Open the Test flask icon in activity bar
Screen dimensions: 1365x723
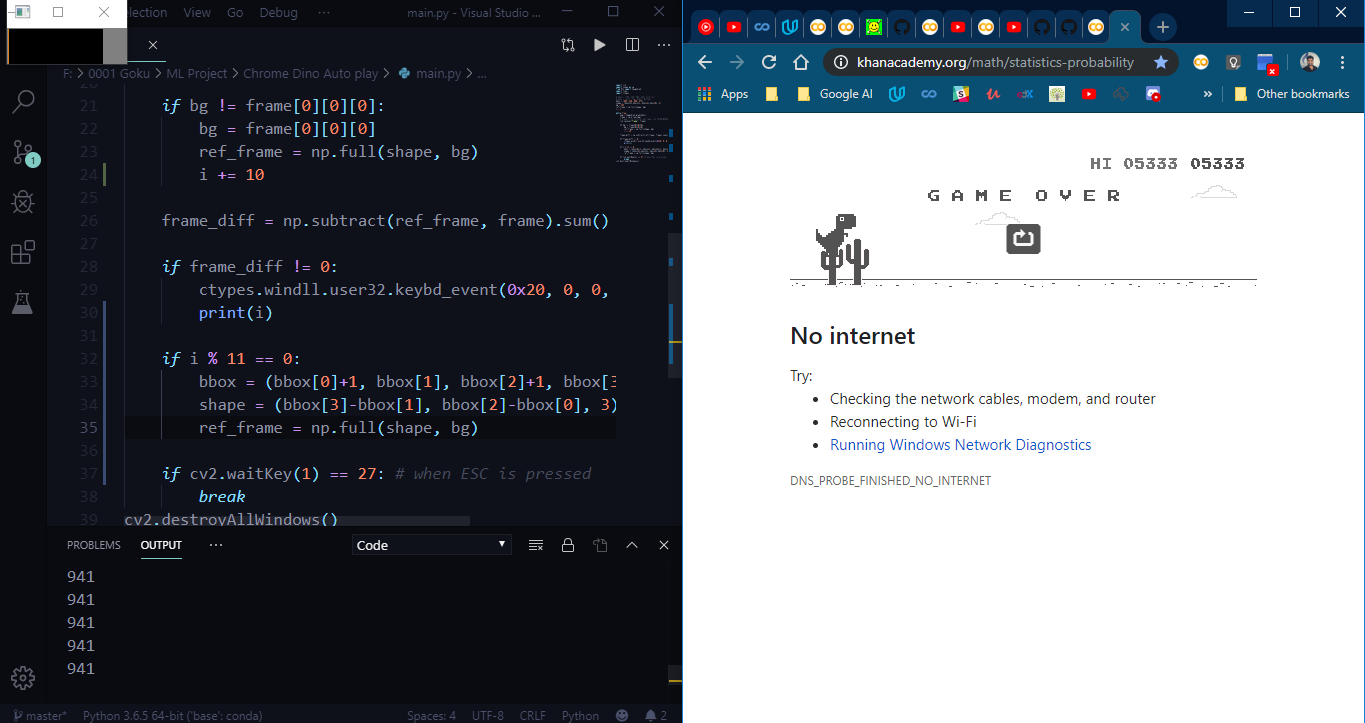tap(23, 301)
